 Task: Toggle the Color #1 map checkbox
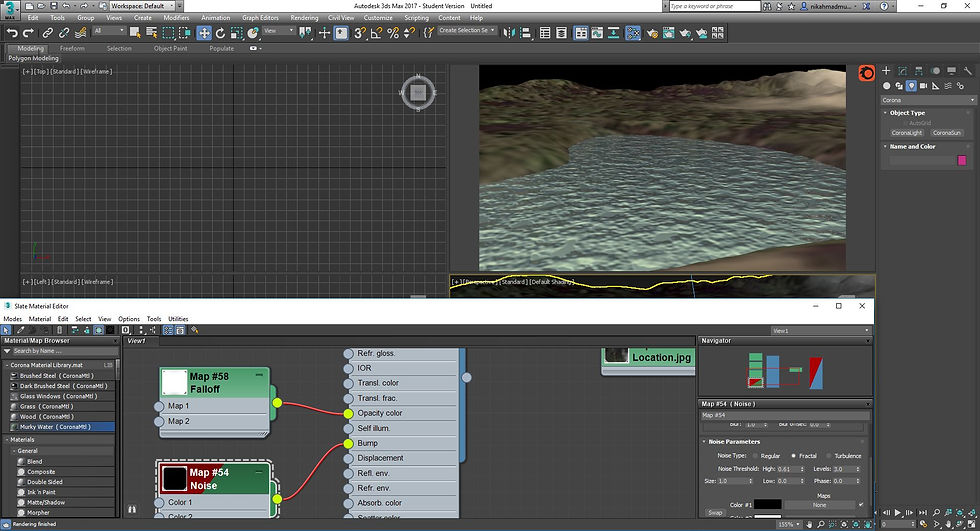click(861, 505)
